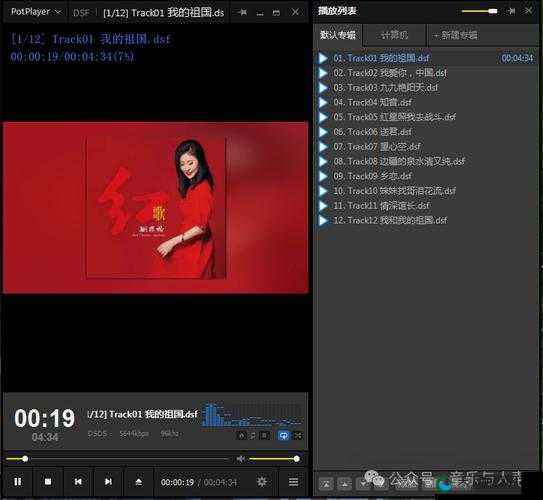Move playlist item to top with first bottom icon
Viewport: 543px width, 500px height.
[x=326, y=484]
